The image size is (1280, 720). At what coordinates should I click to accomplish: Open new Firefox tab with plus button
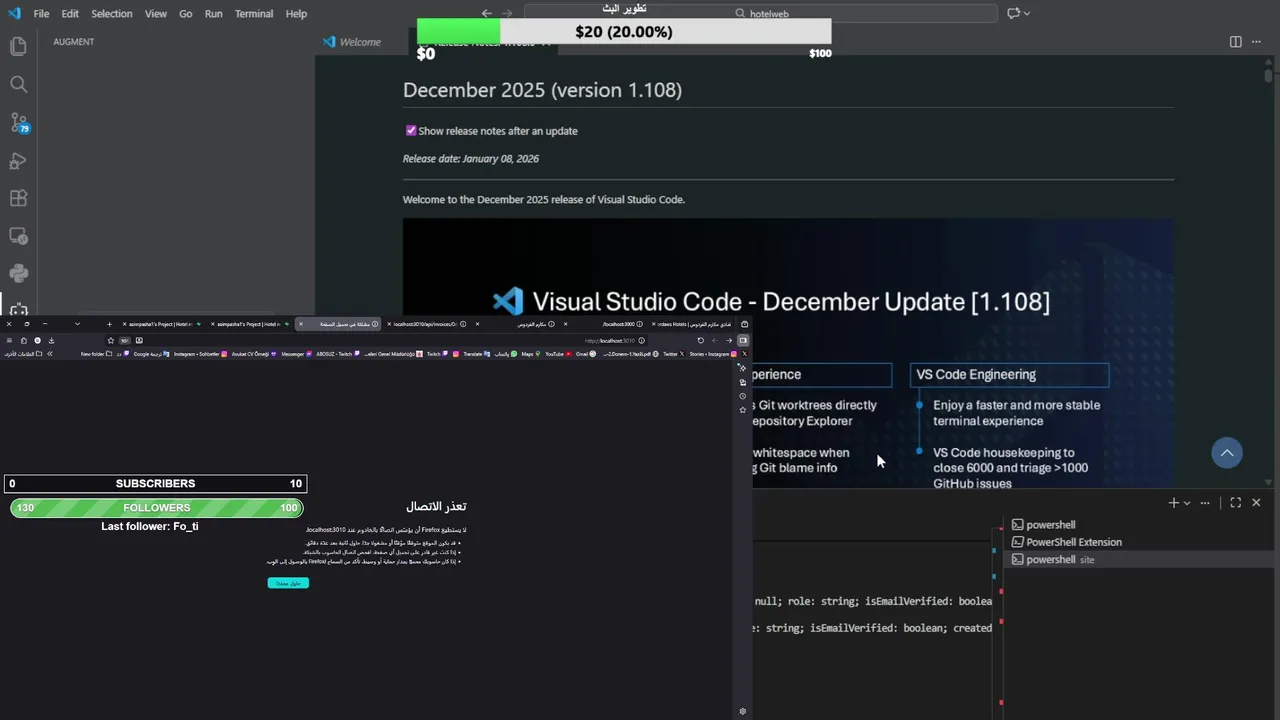[x=109, y=324]
